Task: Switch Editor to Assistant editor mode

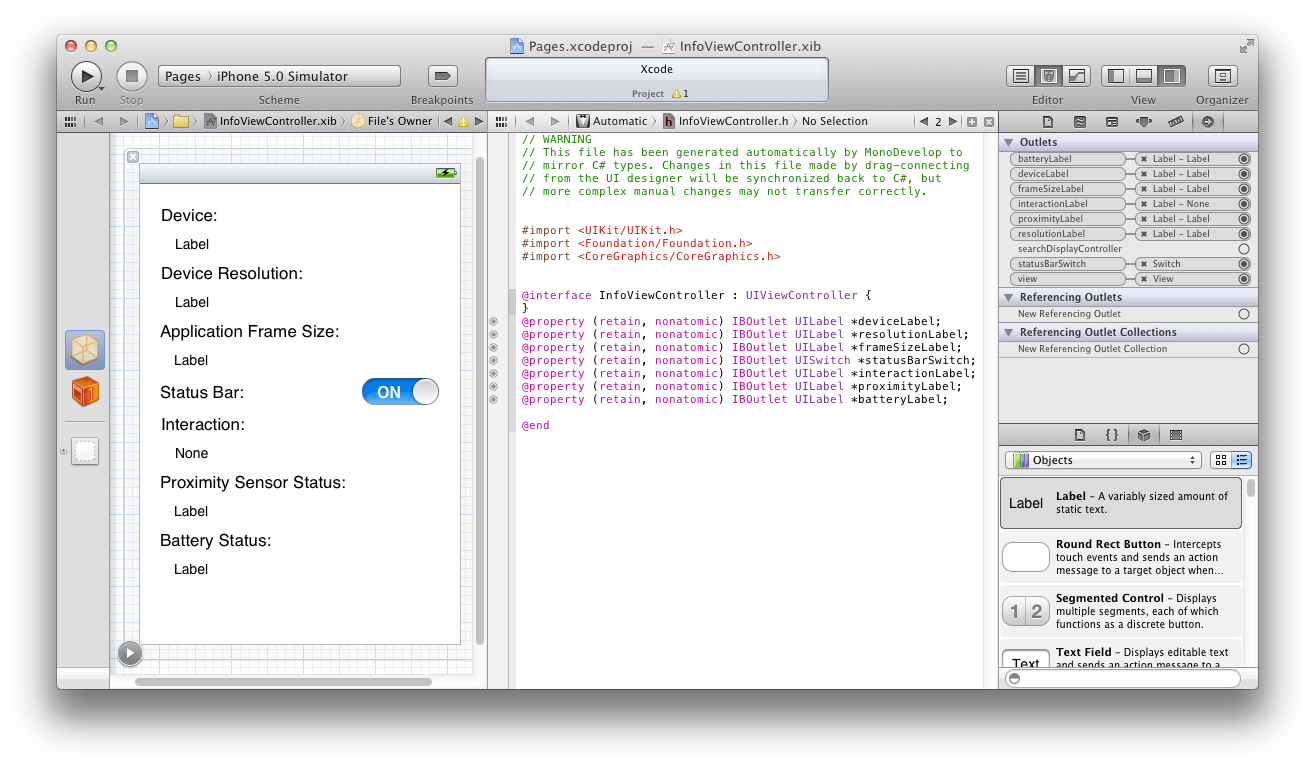Action: pos(1047,75)
